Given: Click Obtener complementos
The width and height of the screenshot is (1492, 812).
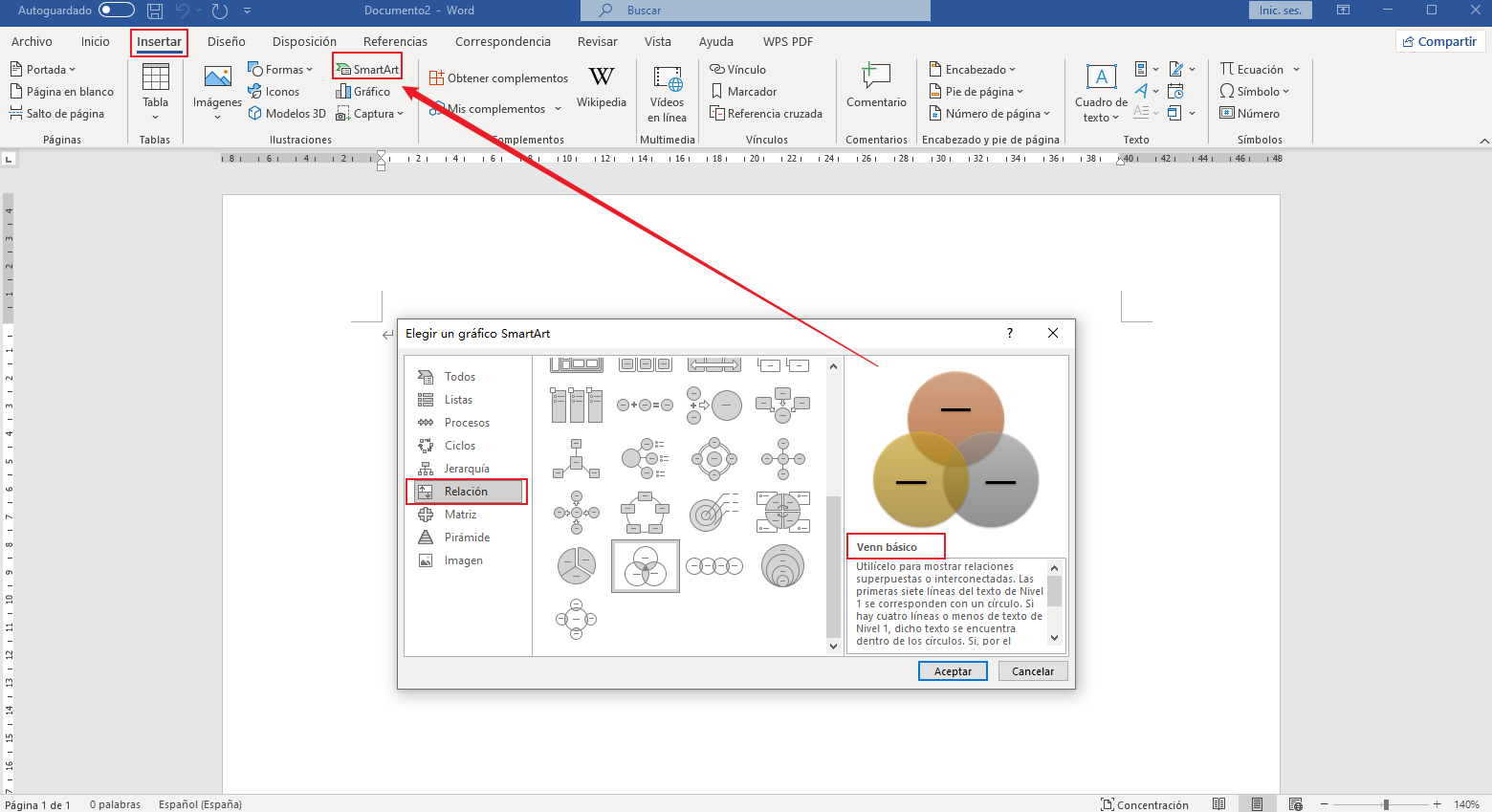Looking at the screenshot, I should click(x=498, y=78).
